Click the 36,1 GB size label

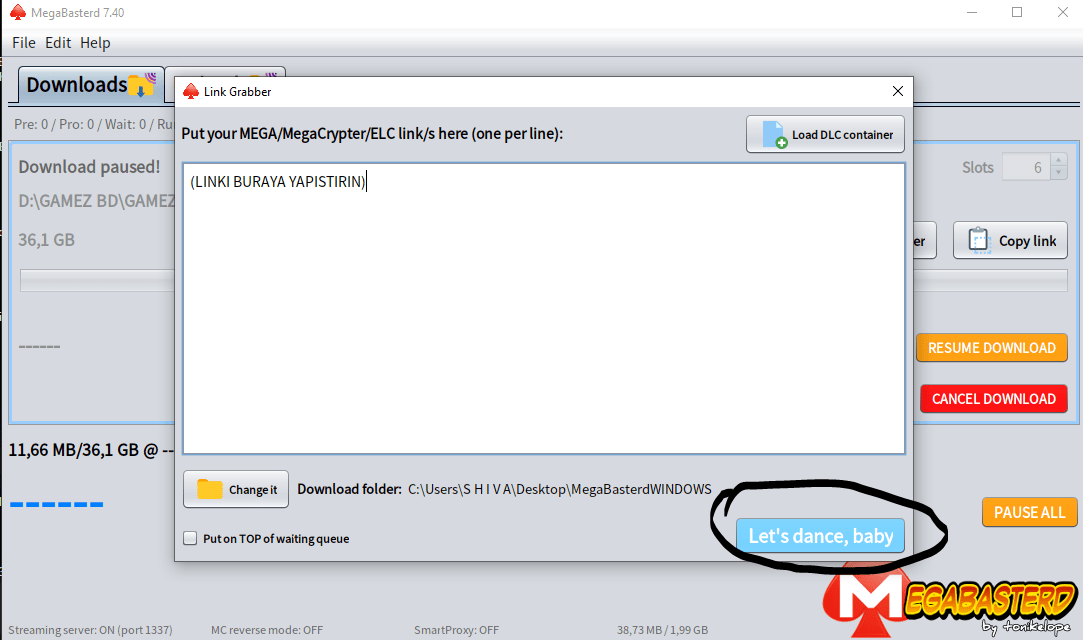(46, 240)
